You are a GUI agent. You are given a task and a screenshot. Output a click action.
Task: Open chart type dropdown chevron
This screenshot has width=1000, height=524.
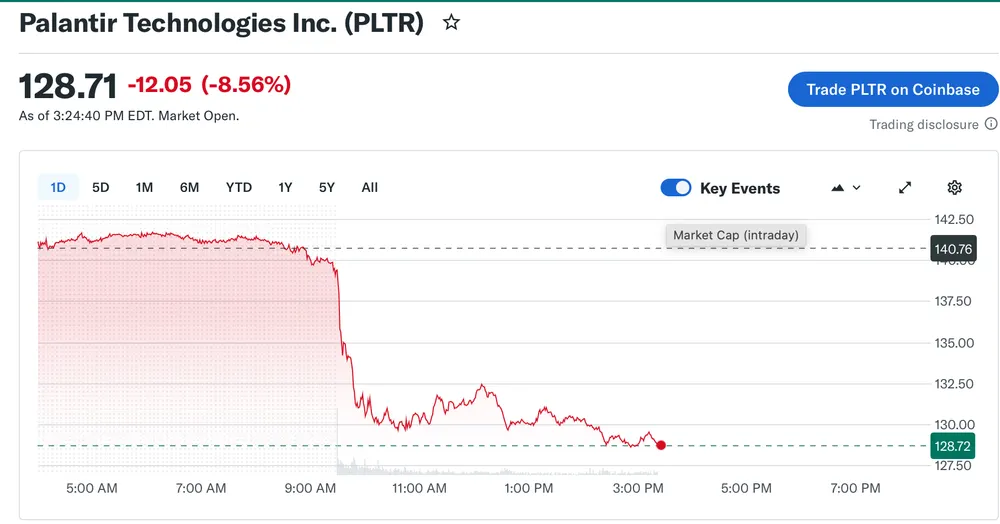tap(857, 188)
